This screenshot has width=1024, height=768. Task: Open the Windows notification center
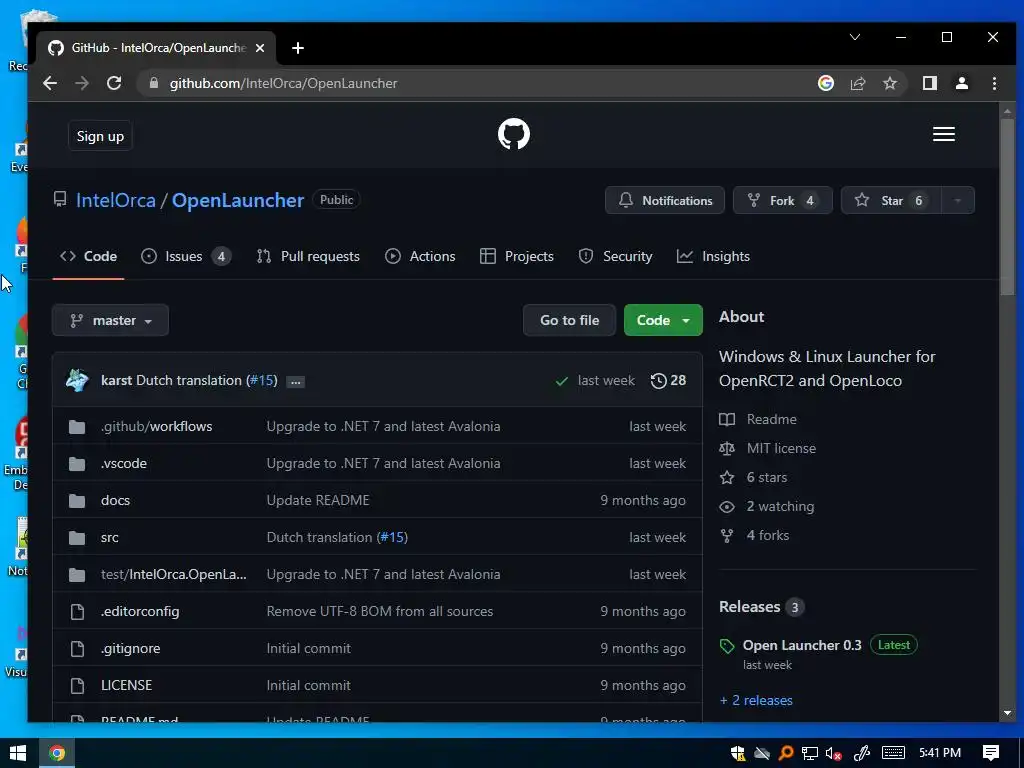tap(991, 753)
